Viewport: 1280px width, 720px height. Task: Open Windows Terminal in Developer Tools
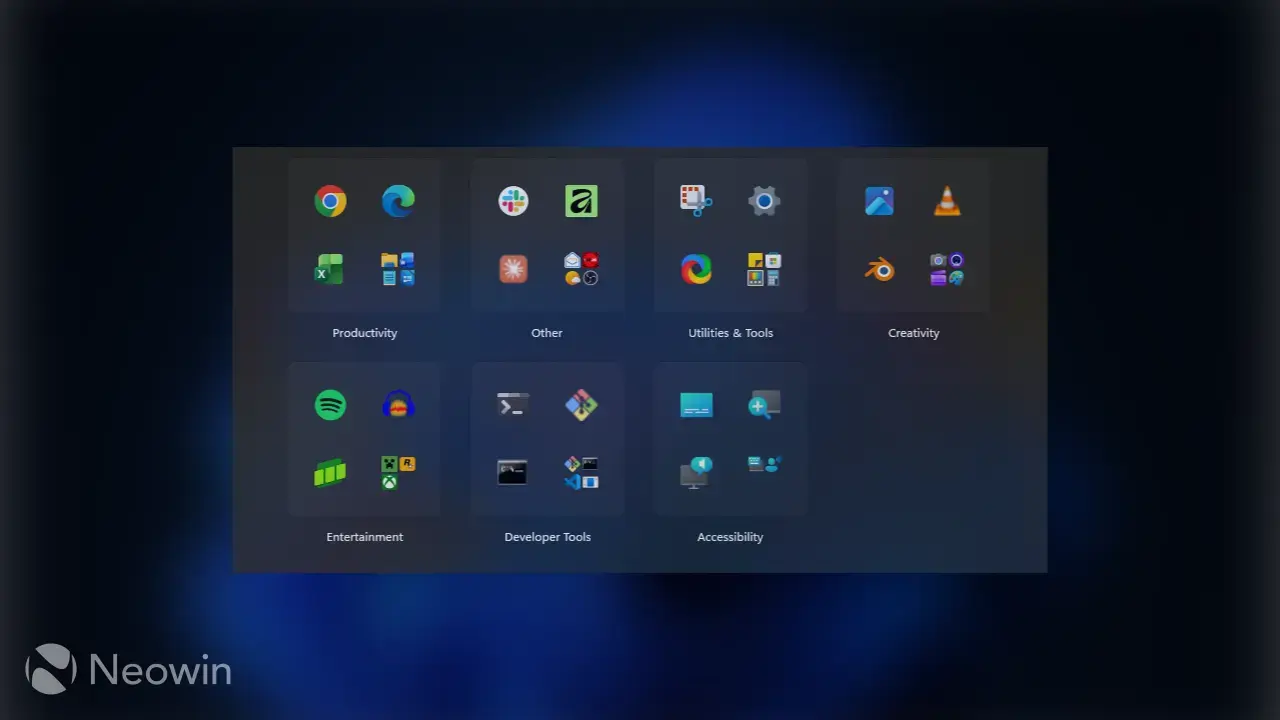[x=513, y=405]
